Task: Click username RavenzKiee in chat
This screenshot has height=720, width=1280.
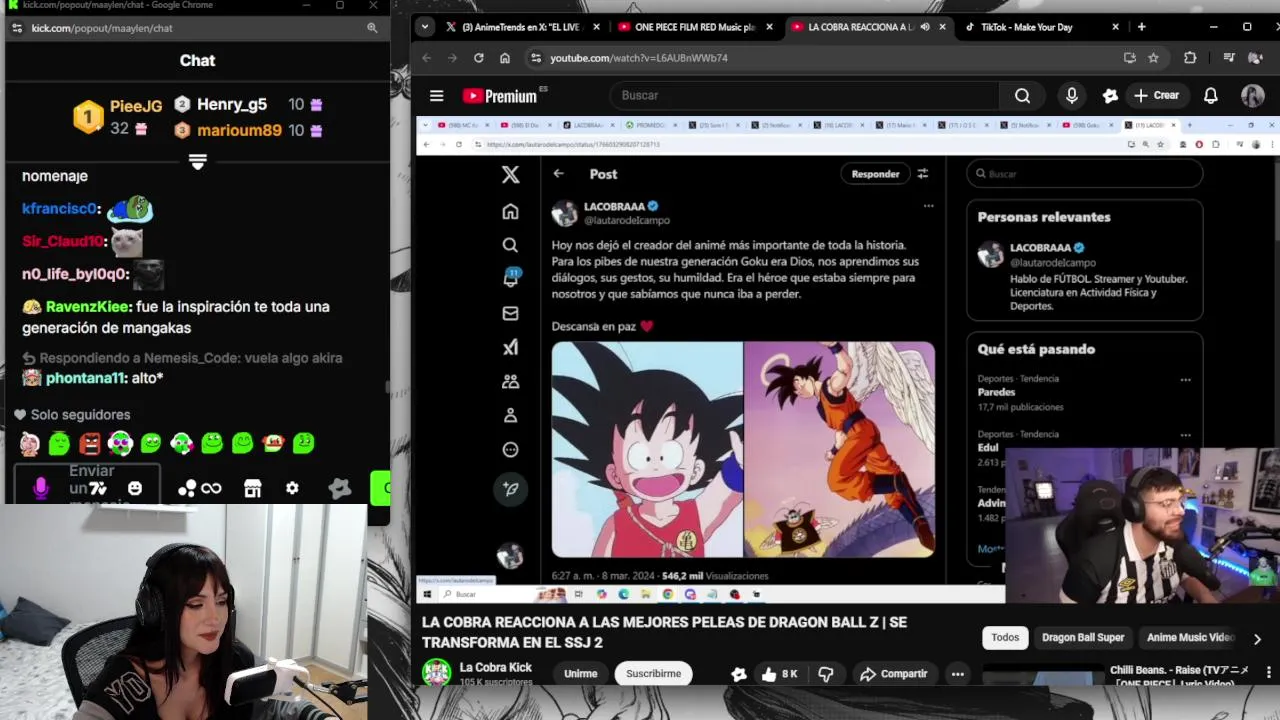Action: pyautogui.click(x=87, y=307)
